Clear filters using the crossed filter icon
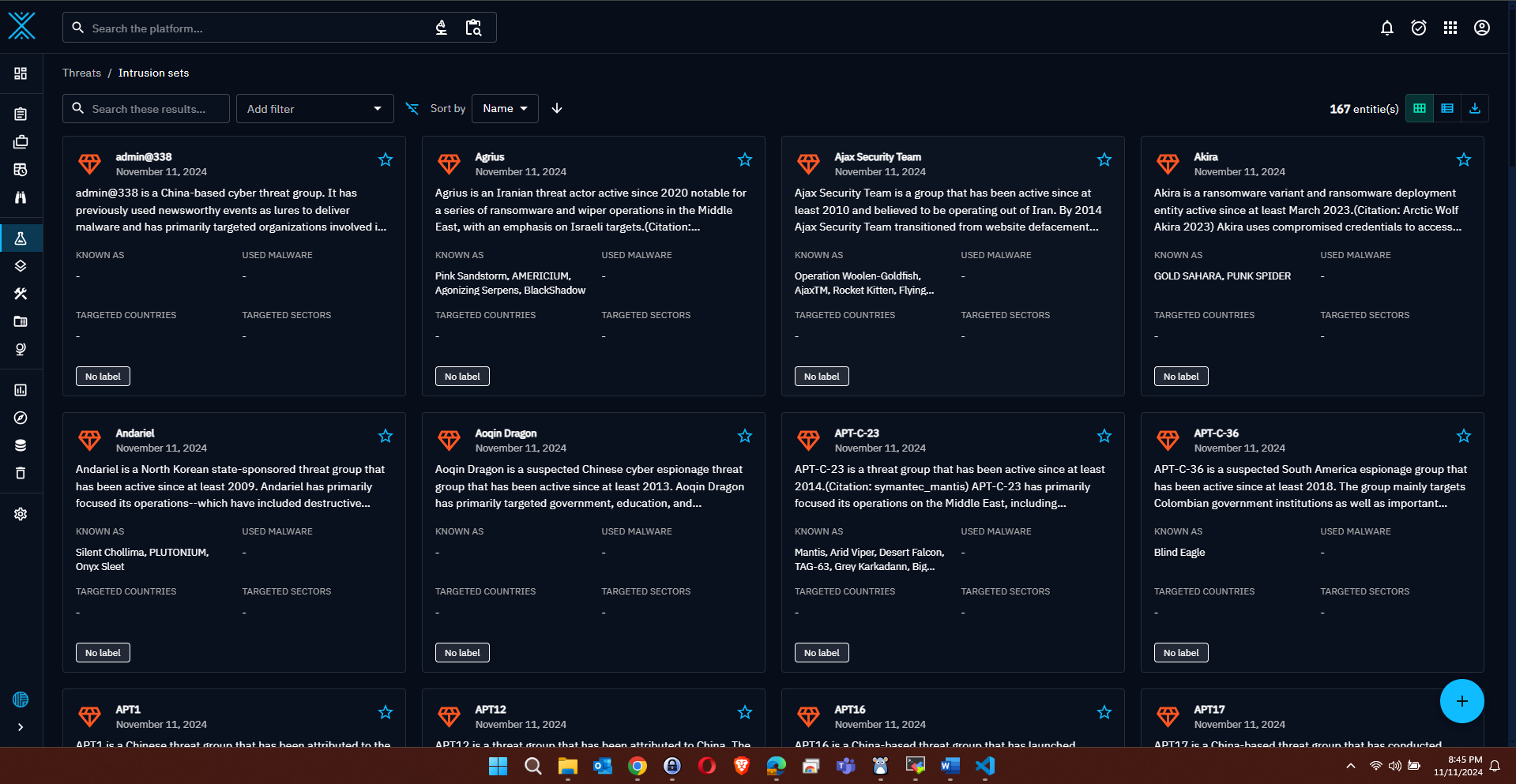This screenshot has width=1516, height=784. pyautogui.click(x=412, y=108)
